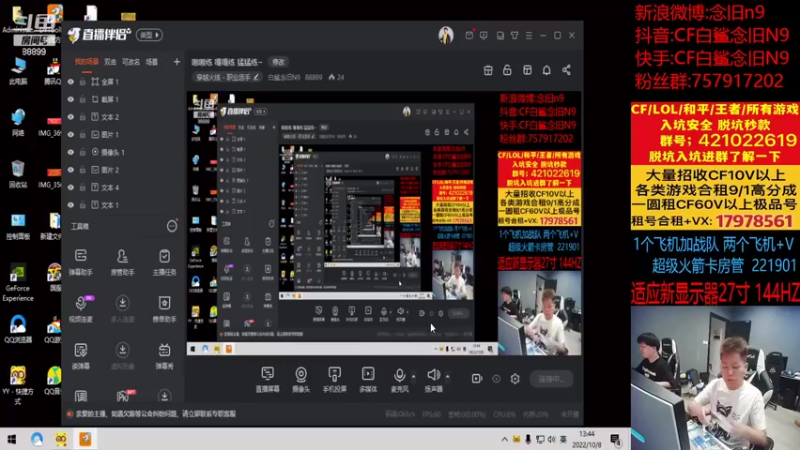This screenshot has width=800, height=450.
Task: Hide the 全屏 1 source
Action: (x=71, y=82)
